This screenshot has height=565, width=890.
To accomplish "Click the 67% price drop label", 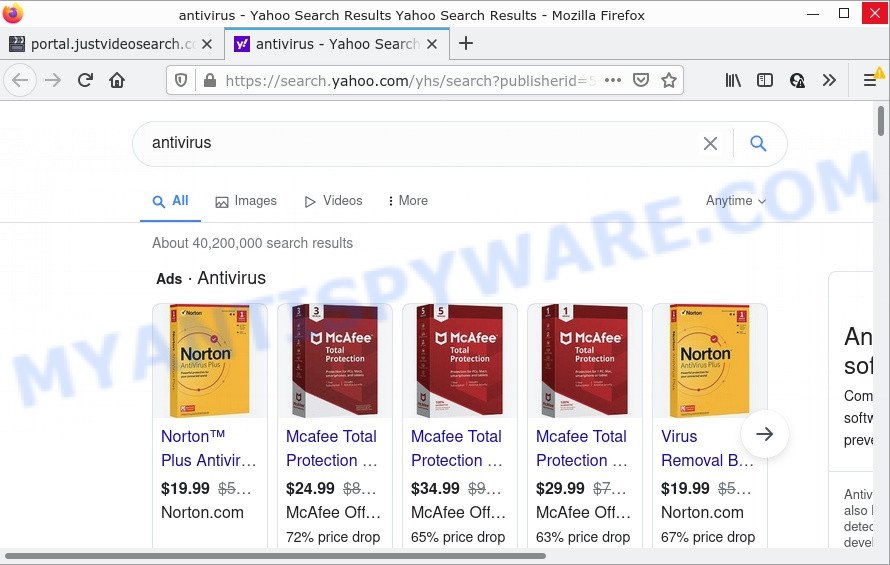I will pos(708,537).
